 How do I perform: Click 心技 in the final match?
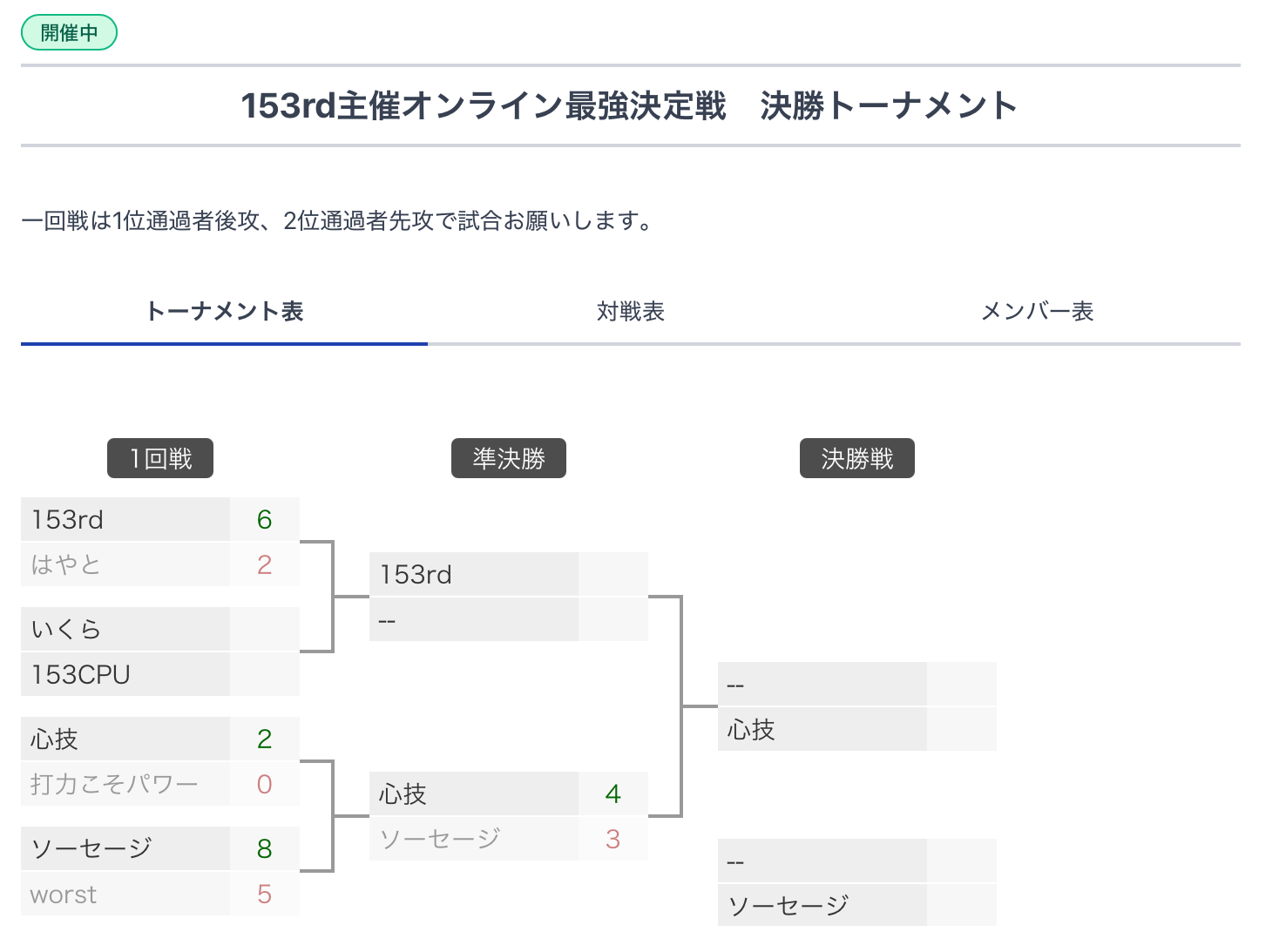click(x=822, y=729)
